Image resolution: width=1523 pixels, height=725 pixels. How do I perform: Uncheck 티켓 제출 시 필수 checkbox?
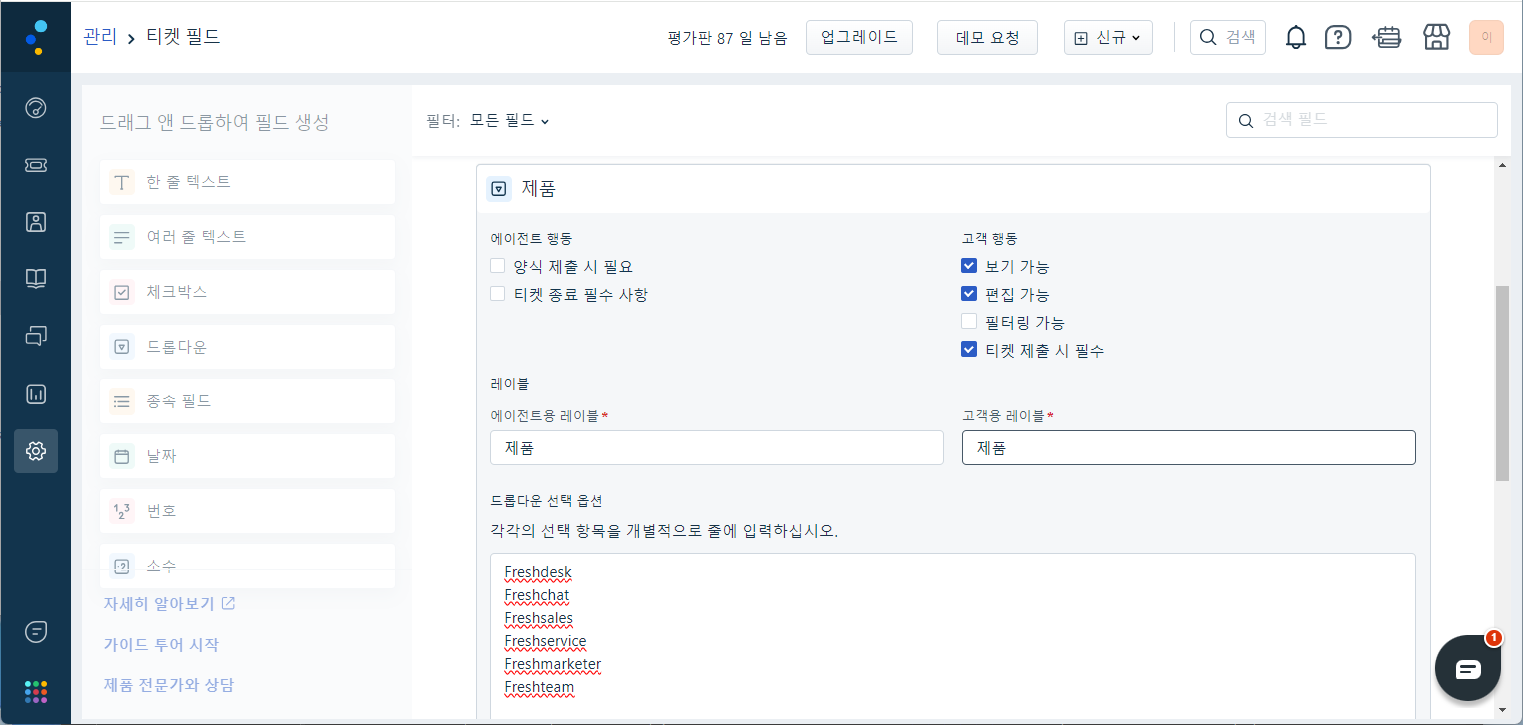click(x=968, y=350)
